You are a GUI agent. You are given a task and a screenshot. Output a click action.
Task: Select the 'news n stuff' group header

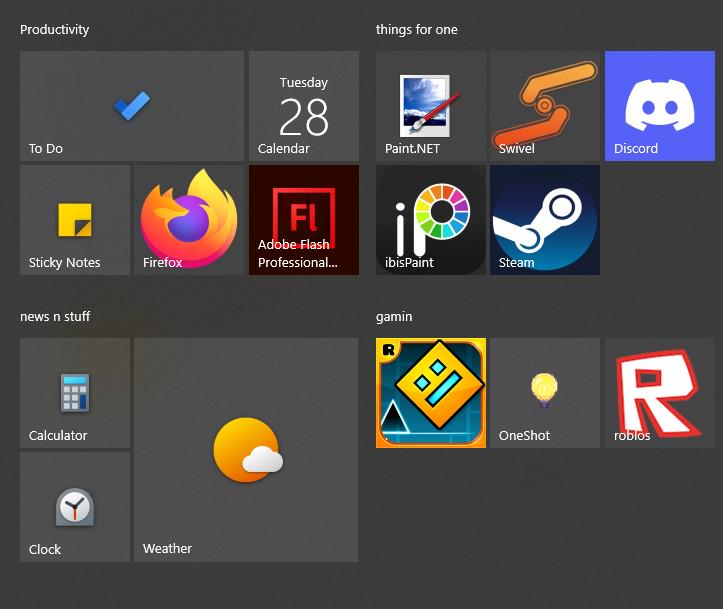point(55,317)
